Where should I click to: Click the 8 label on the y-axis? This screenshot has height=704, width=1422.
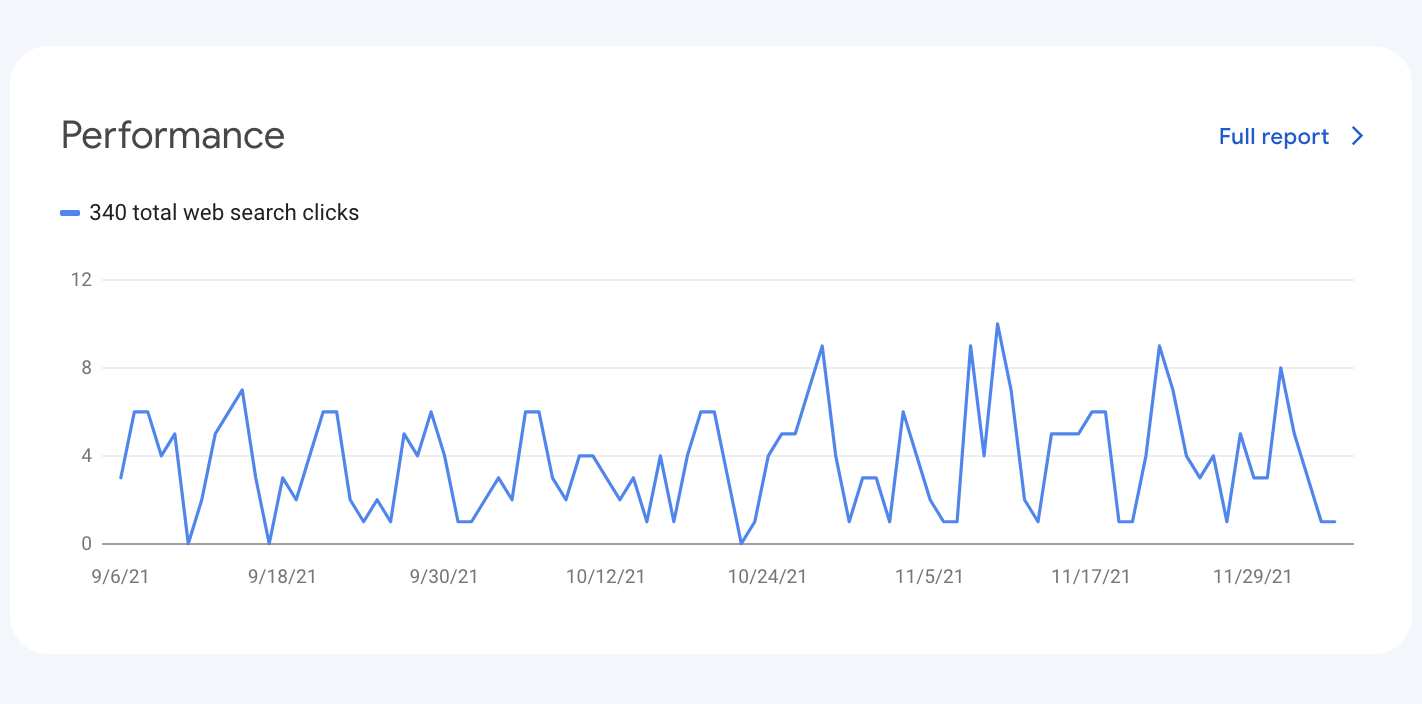coord(86,368)
